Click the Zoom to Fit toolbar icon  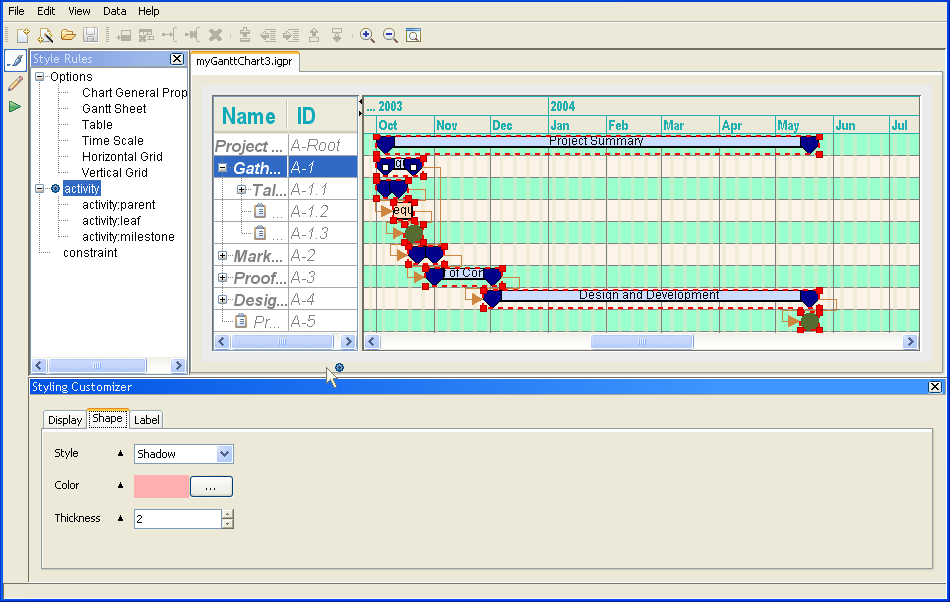413,35
